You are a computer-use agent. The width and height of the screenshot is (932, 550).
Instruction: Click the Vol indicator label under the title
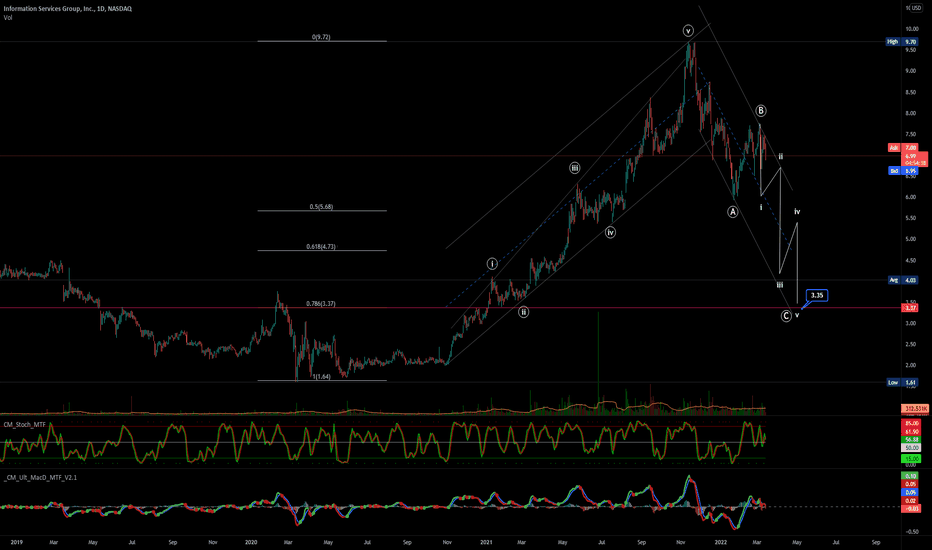pyautogui.click(x=8, y=17)
